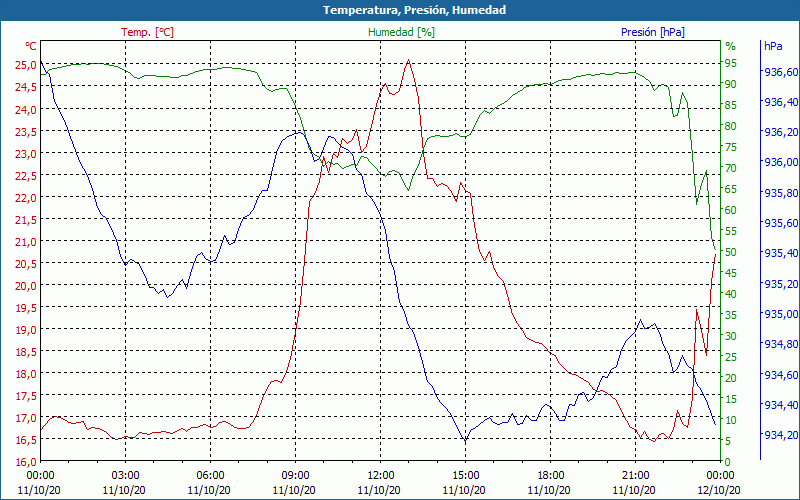This screenshot has height=500, width=800.
Task: Click pressure axis value 935,20
Action: pyautogui.click(x=780, y=284)
